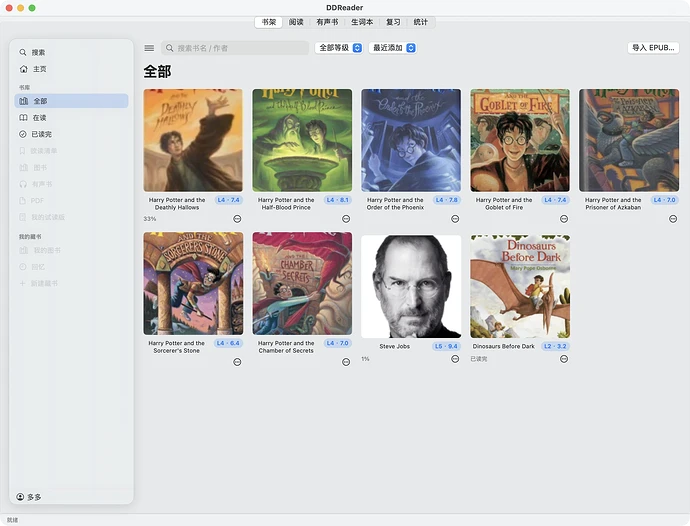The image size is (690, 526).
Task: Open Order of the Phoenix book cover
Action: 411,140
